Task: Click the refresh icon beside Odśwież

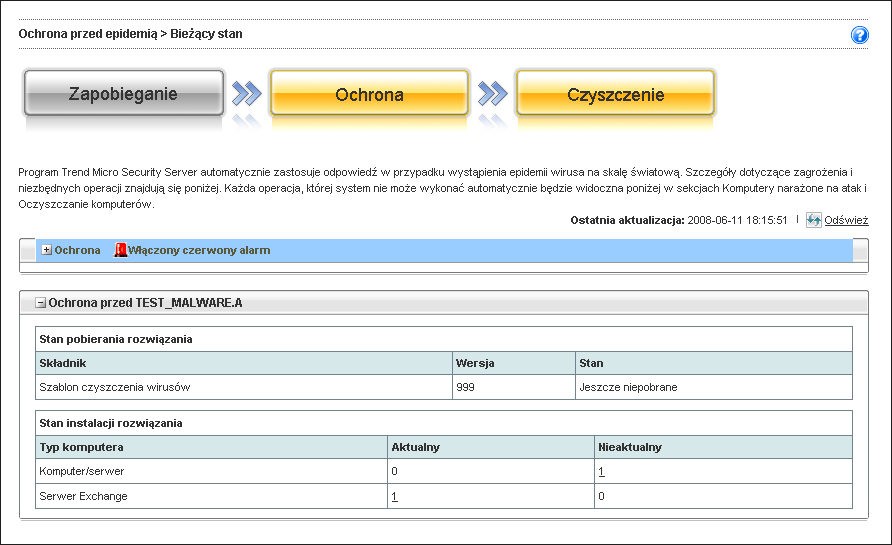Action: [813, 220]
